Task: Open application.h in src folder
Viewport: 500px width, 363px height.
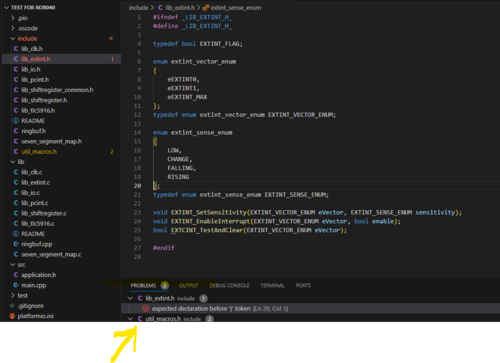Action: click(x=39, y=275)
